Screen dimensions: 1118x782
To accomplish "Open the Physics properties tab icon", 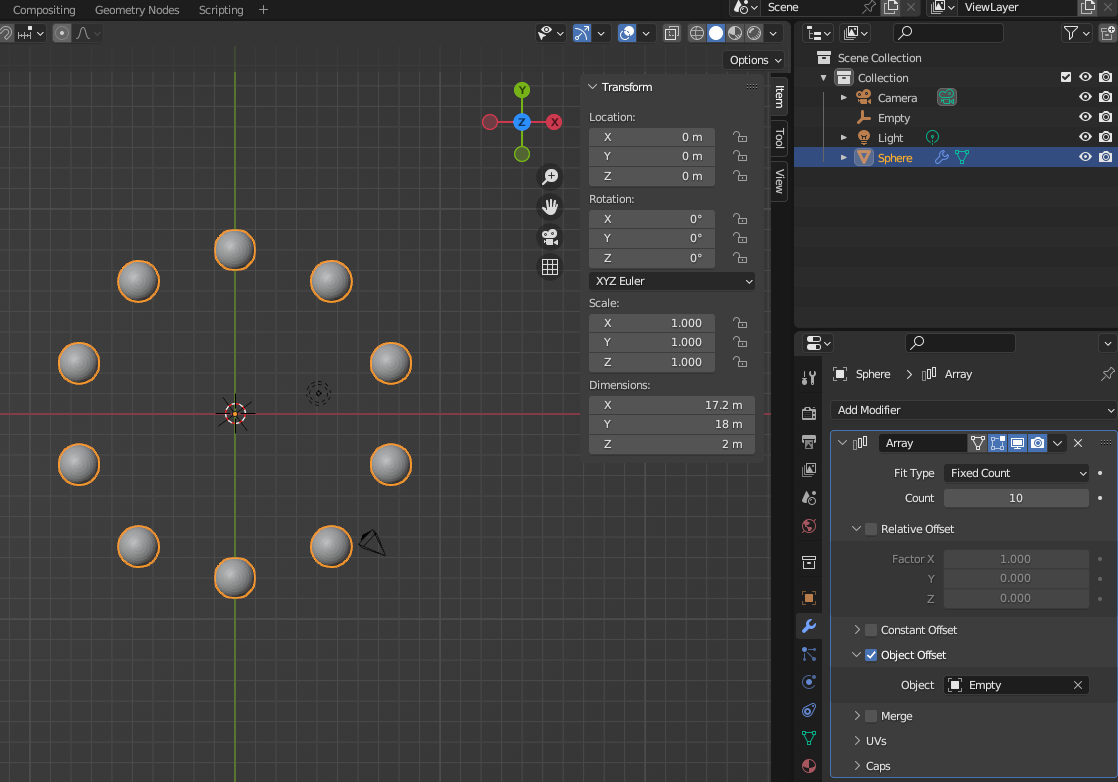I will click(809, 682).
